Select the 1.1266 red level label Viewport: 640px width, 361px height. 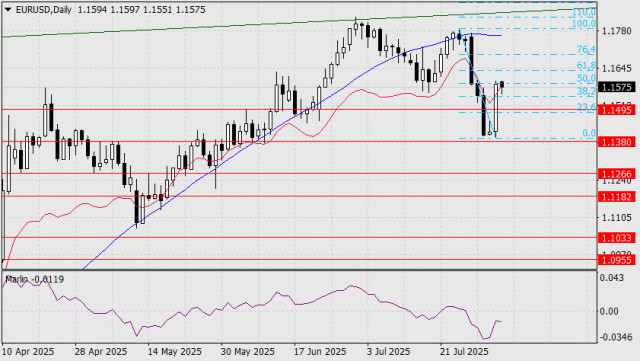pos(617,174)
